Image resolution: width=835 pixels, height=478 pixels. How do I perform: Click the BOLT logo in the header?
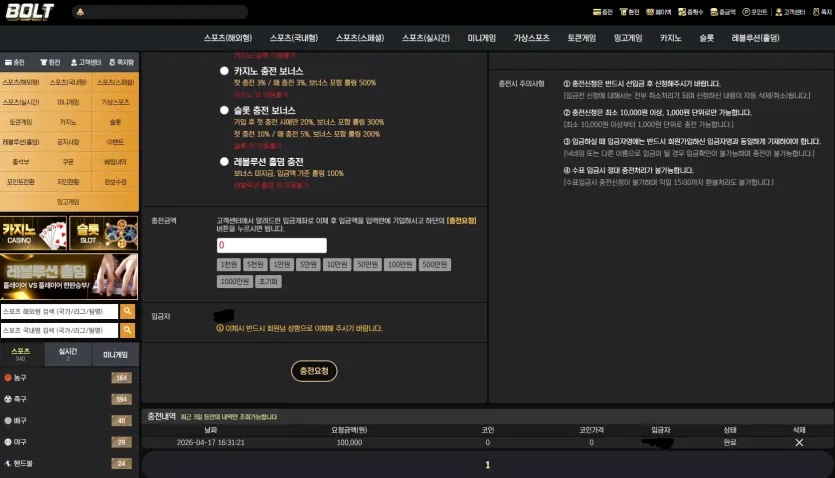coord(29,12)
